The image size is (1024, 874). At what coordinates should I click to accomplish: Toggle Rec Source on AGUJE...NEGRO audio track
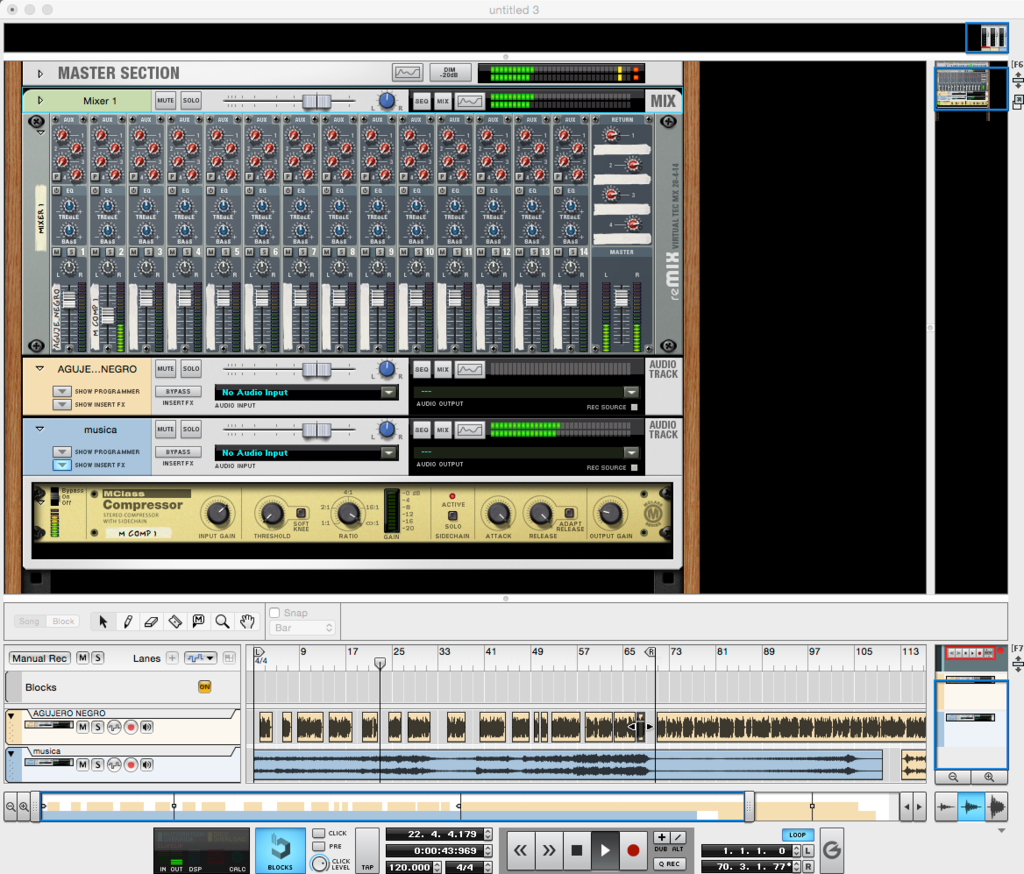(x=634, y=407)
